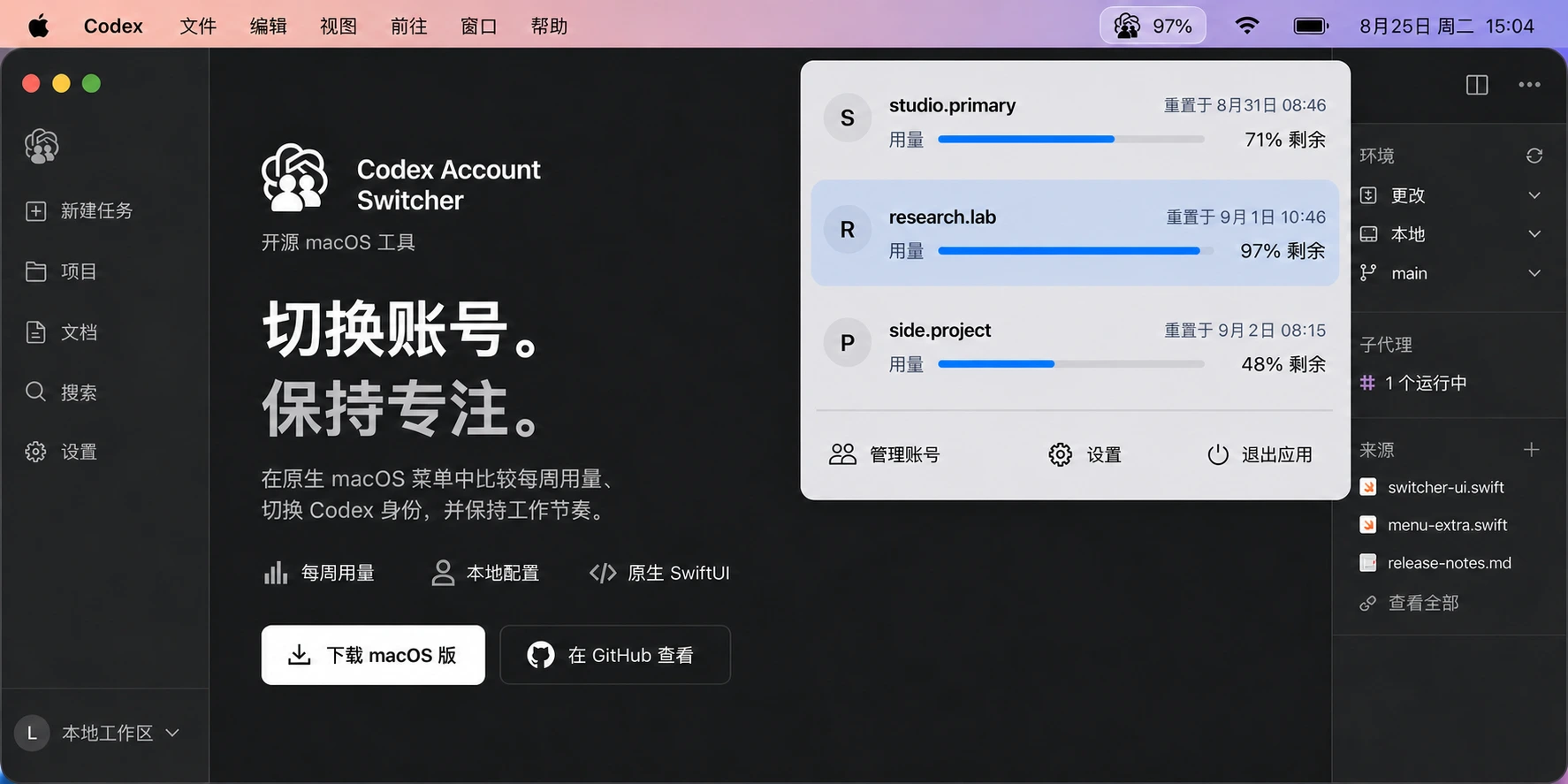Viewport: 1568px width, 784px height.
Task: Click the gear icon in the popup footer
Action: (1060, 454)
